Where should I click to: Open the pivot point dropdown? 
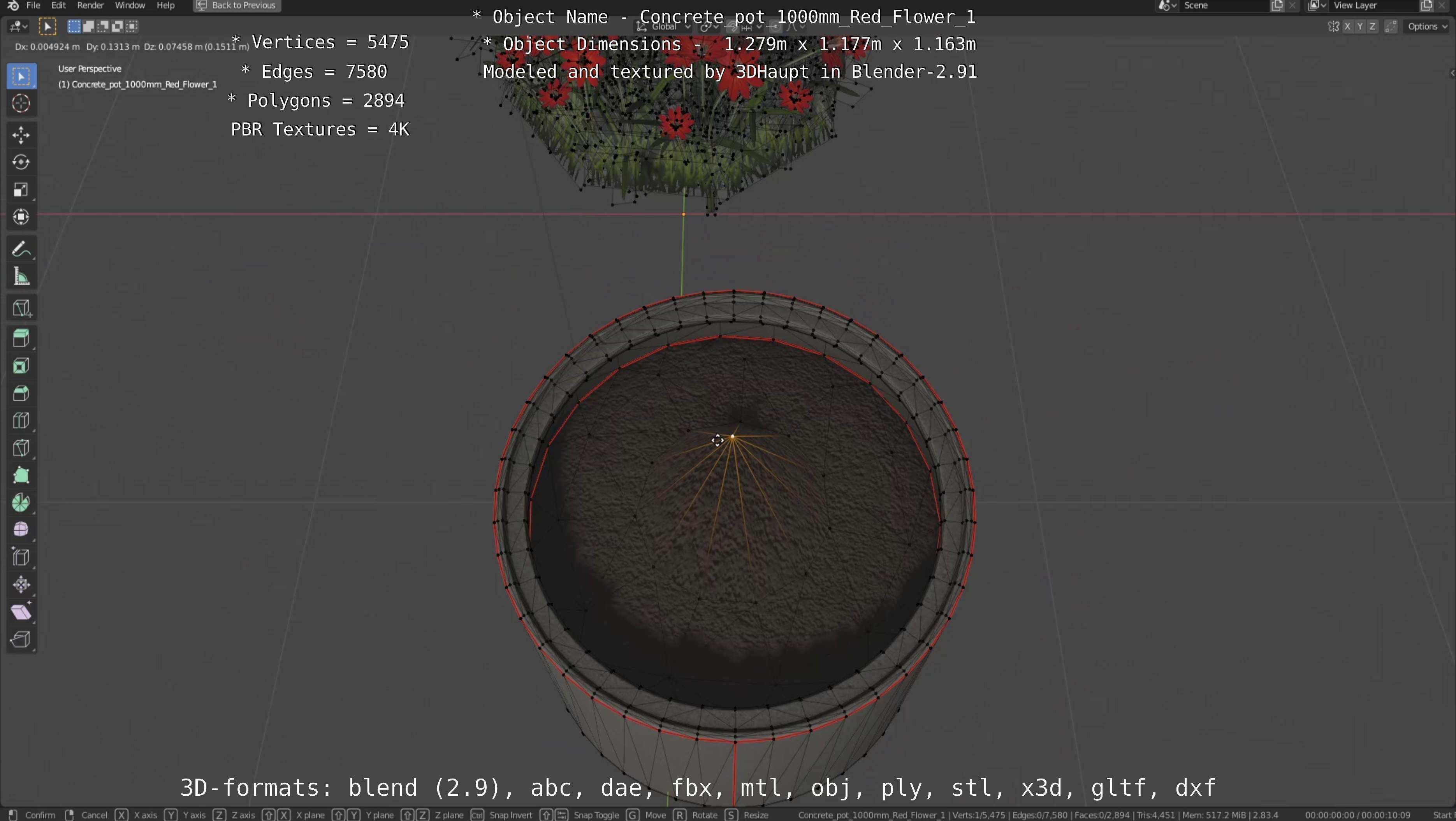[709, 26]
